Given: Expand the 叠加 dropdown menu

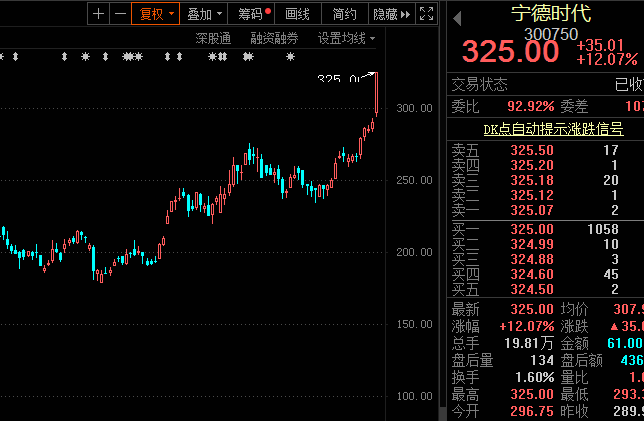Looking at the screenshot, I should [205, 14].
